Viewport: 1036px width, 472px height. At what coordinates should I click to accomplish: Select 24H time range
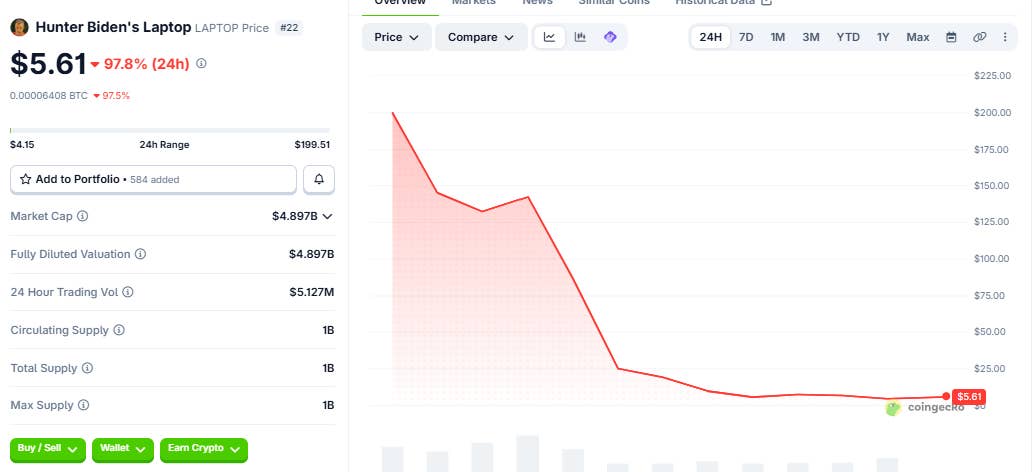pyautogui.click(x=710, y=37)
